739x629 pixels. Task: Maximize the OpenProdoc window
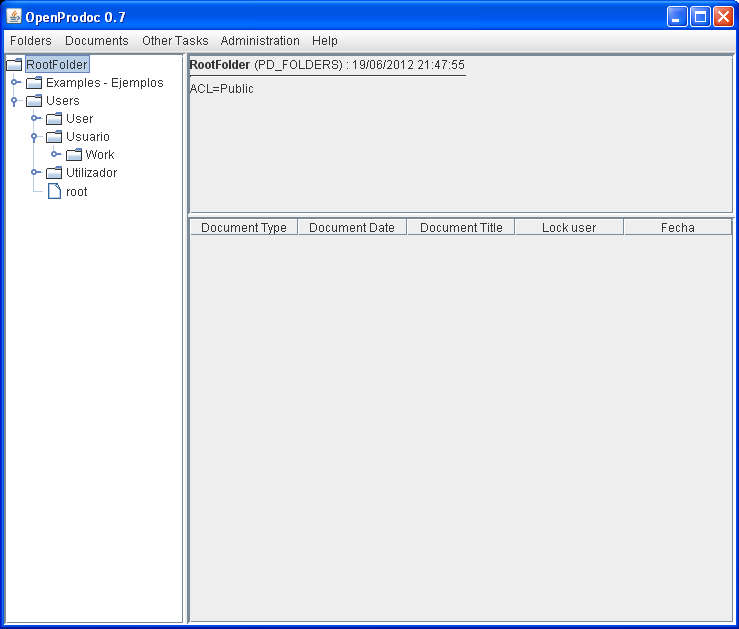coord(700,17)
